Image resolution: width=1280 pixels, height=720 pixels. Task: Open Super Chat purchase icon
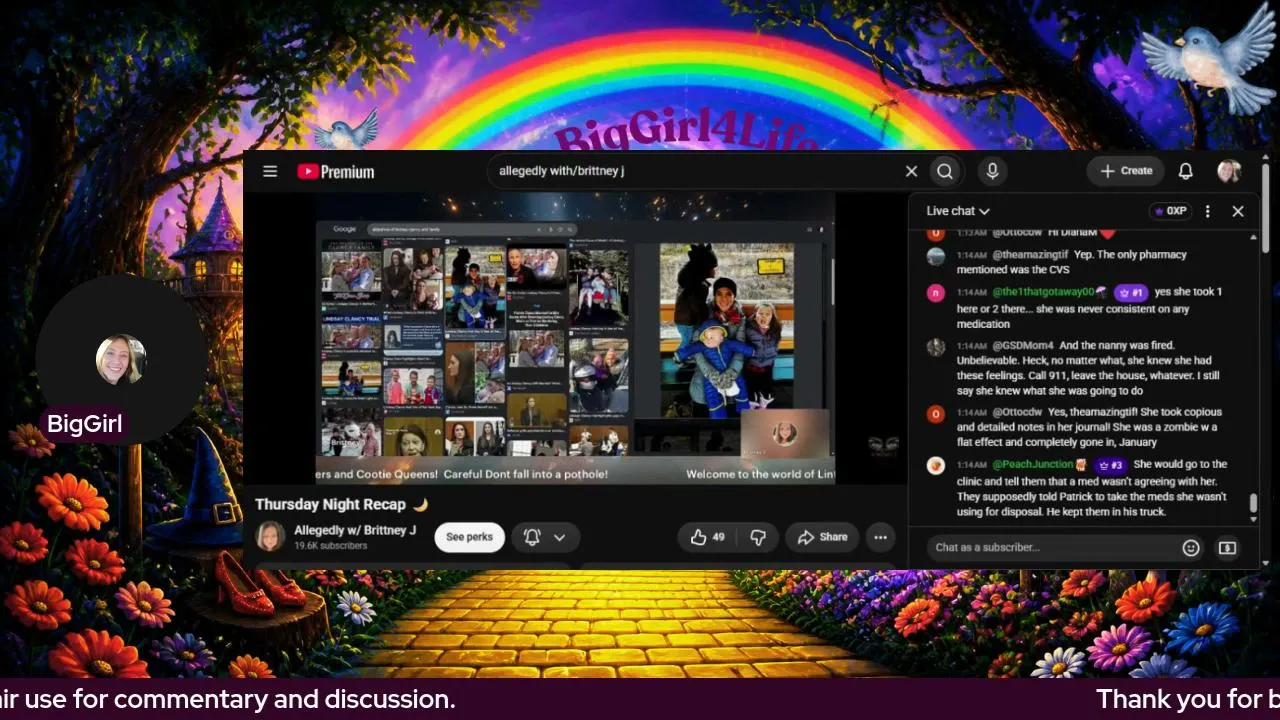(1227, 547)
